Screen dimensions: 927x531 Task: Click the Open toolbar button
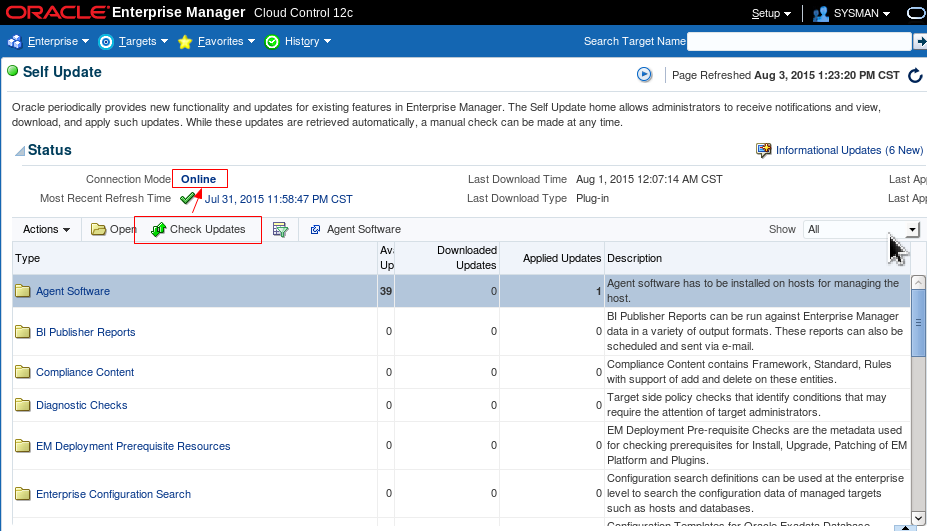(114, 229)
